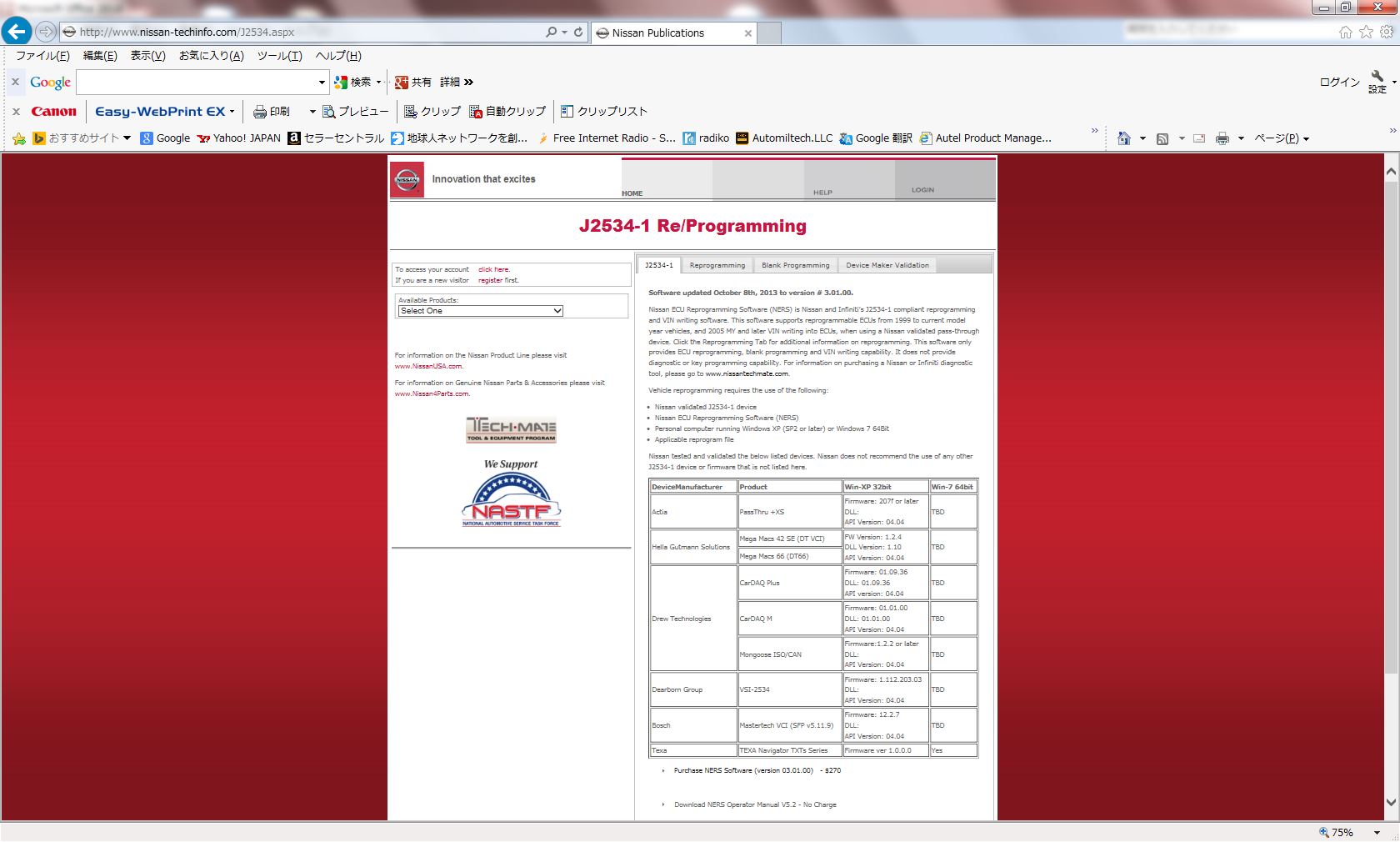Click the command bar printer icon
The width and height of the screenshot is (1400, 842).
[x=1222, y=138]
